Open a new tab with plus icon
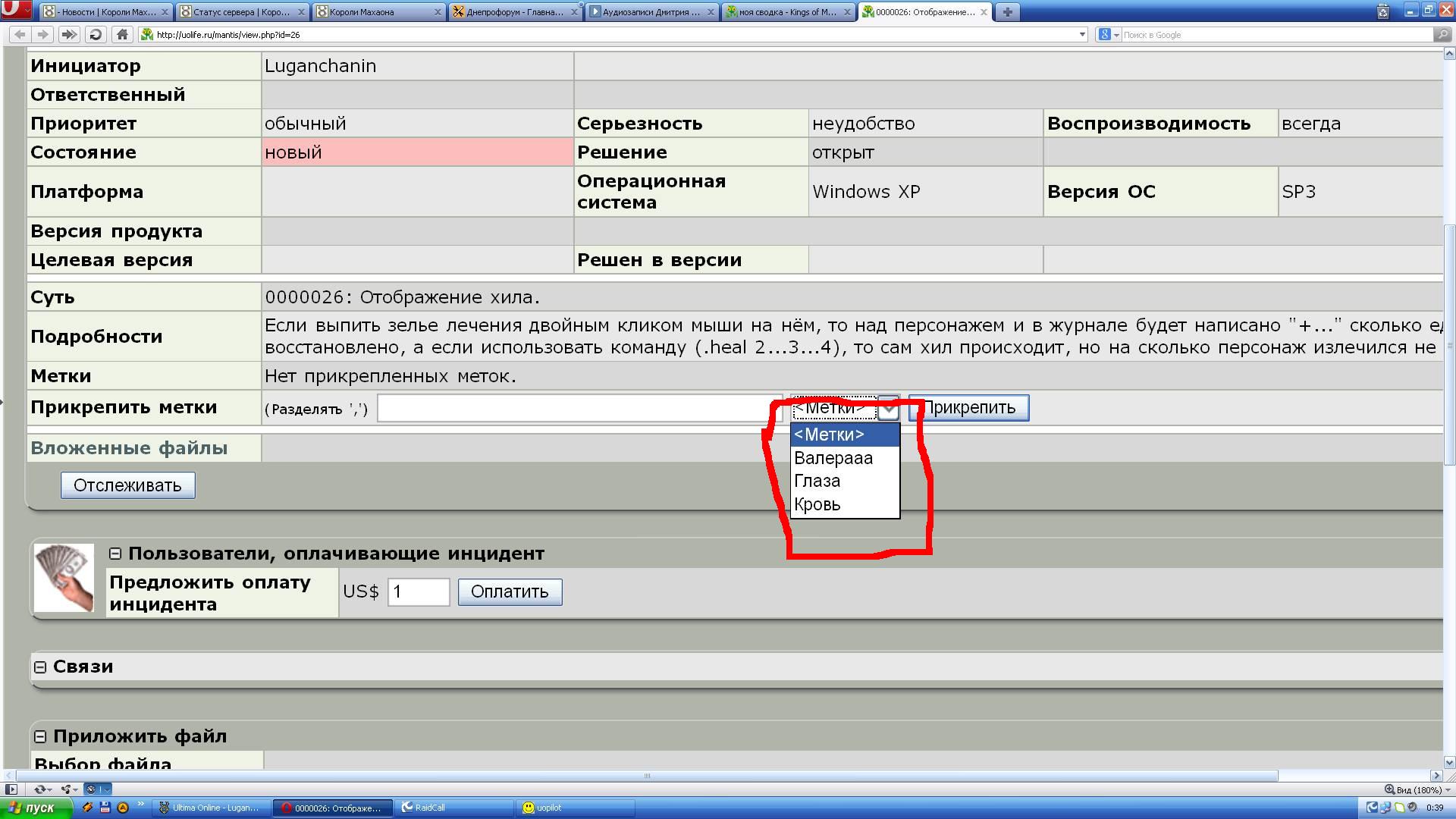This screenshot has height=819, width=1456. click(x=1007, y=11)
